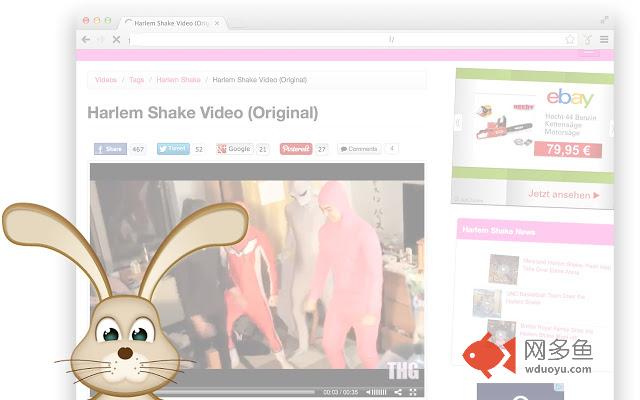This screenshot has height=400, width=640.
Task: Open the Harlem Shake breadcrumb link
Action: (x=178, y=80)
